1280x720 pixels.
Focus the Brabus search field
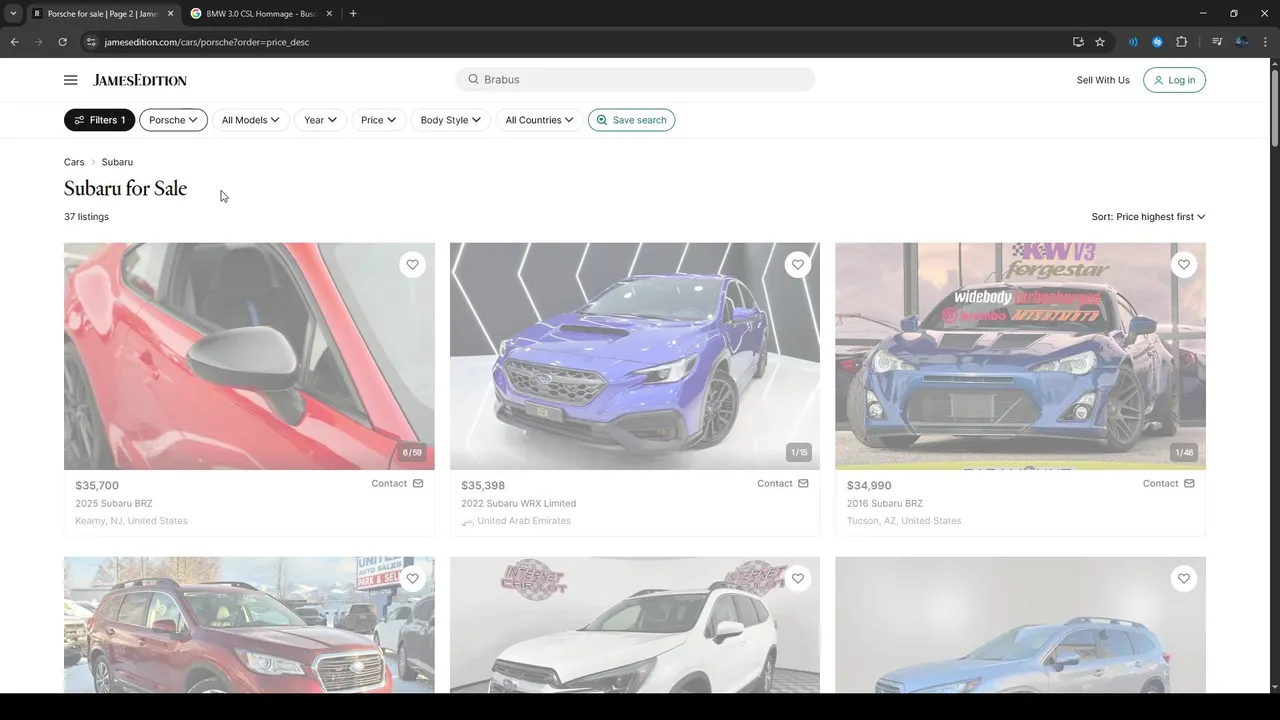tap(635, 79)
